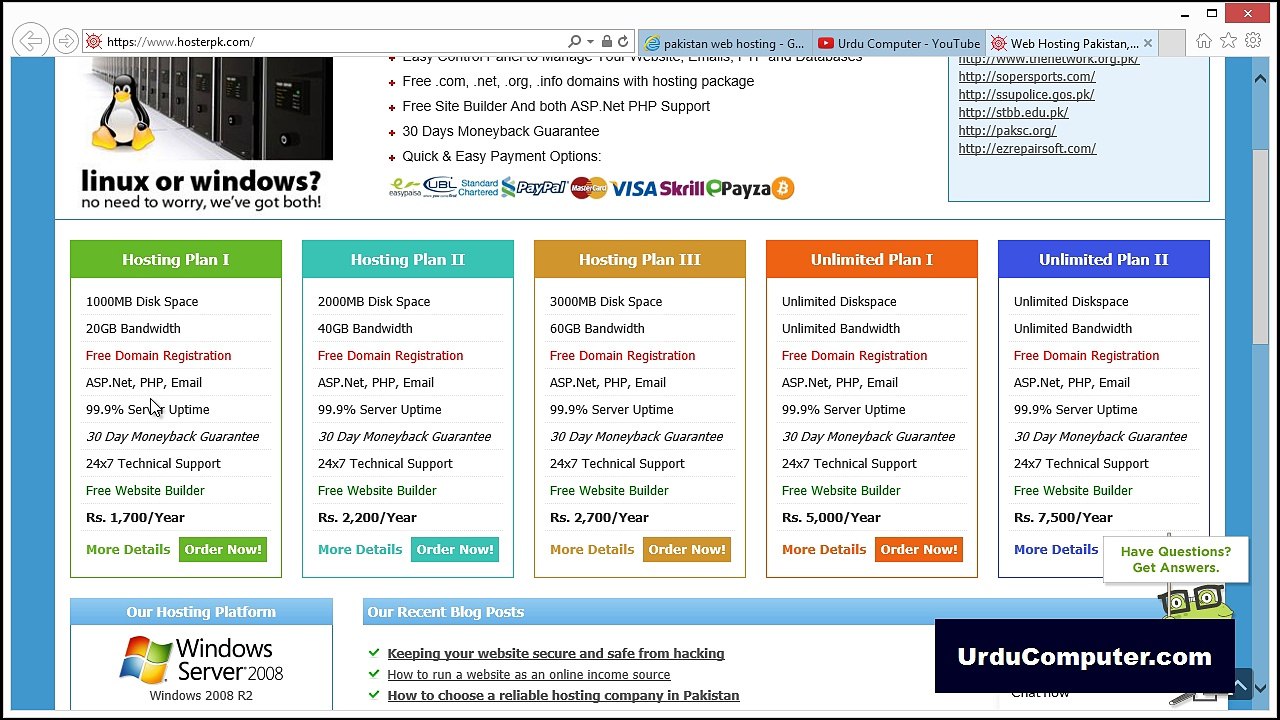The width and height of the screenshot is (1280, 720).
Task: Click Free Domain Registration in Hosting Plan II
Action: point(390,355)
